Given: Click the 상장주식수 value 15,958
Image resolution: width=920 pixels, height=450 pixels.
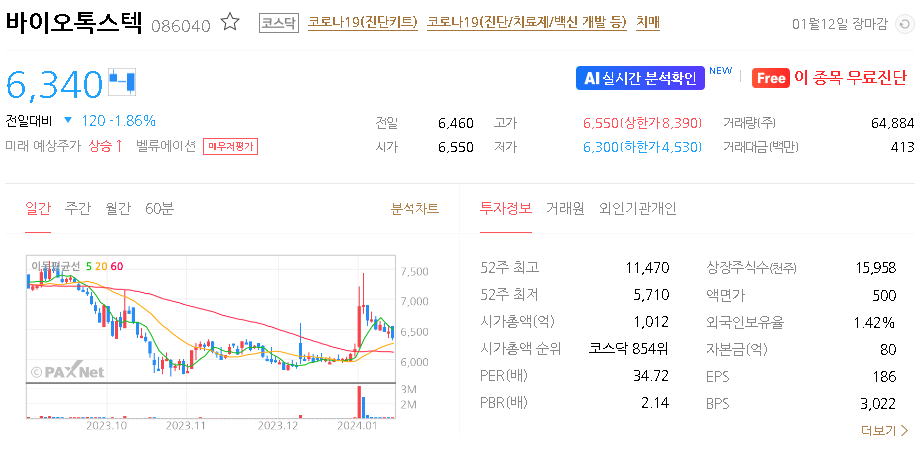Looking at the screenshot, I should click(x=876, y=268).
